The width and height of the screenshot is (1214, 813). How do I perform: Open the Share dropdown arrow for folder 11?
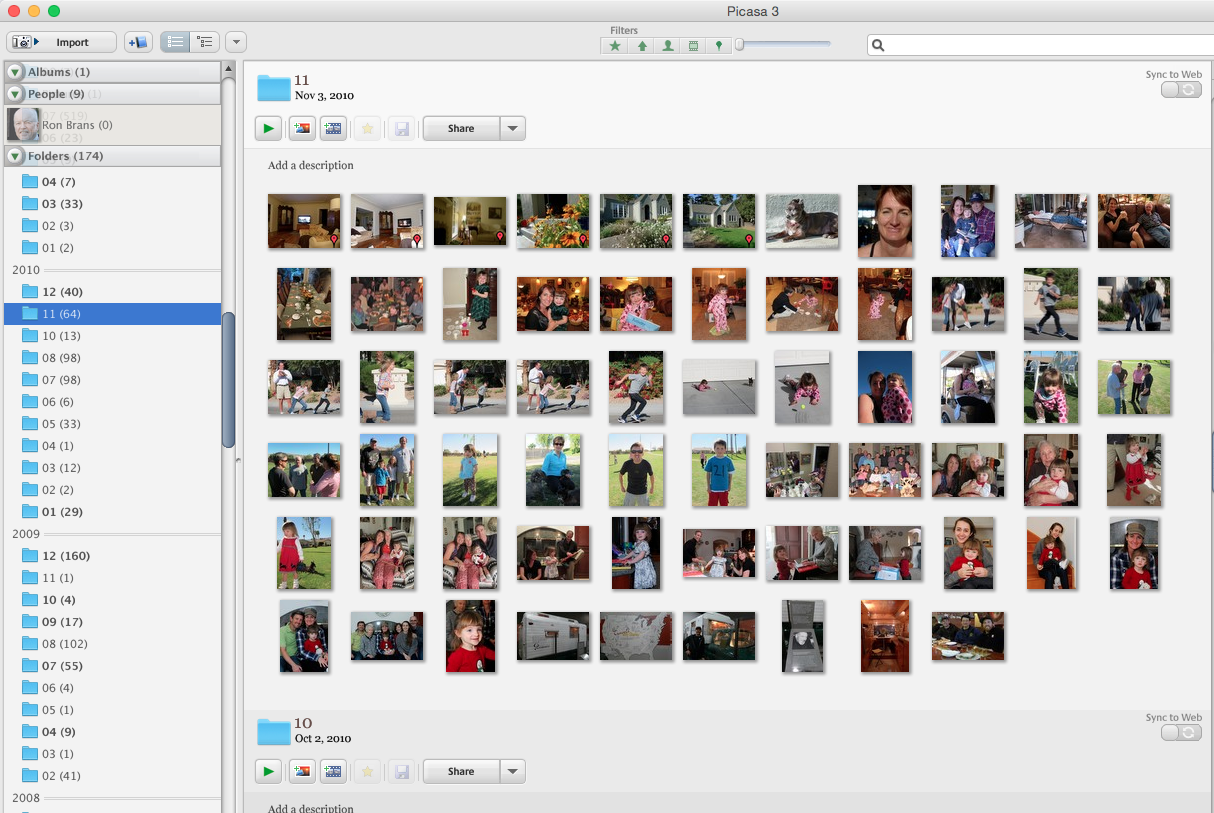[512, 128]
